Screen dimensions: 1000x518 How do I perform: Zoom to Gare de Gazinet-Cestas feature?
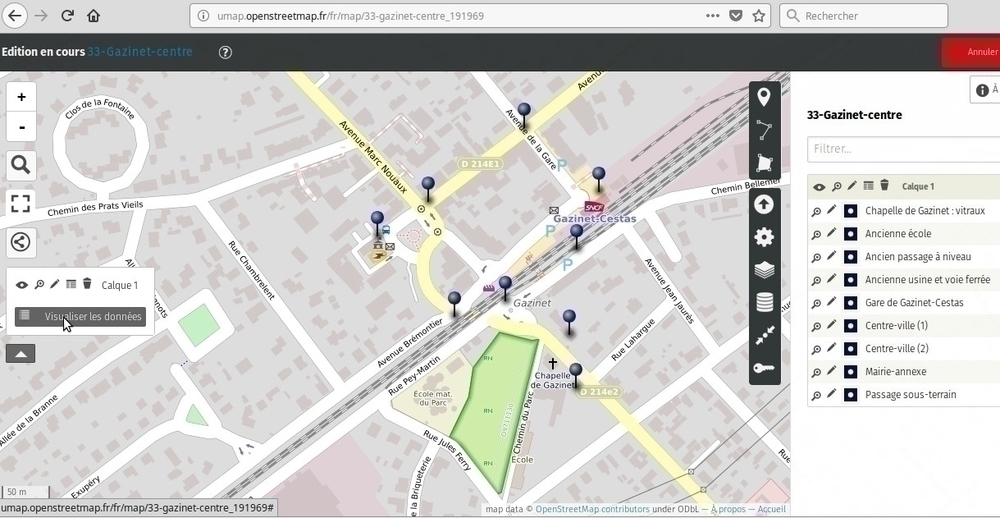pos(816,303)
